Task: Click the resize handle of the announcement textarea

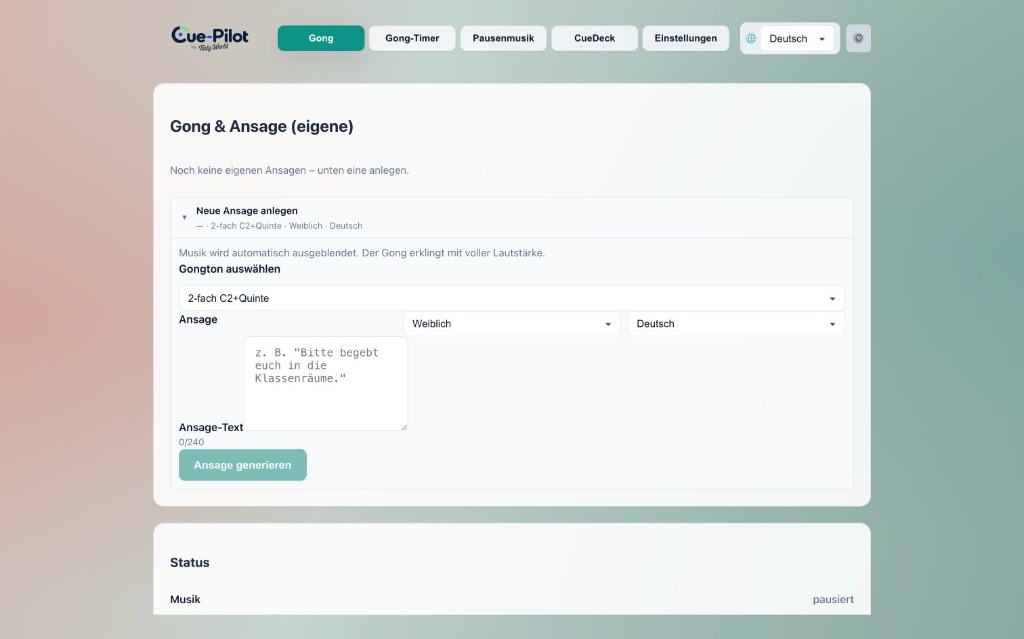Action: [404, 427]
